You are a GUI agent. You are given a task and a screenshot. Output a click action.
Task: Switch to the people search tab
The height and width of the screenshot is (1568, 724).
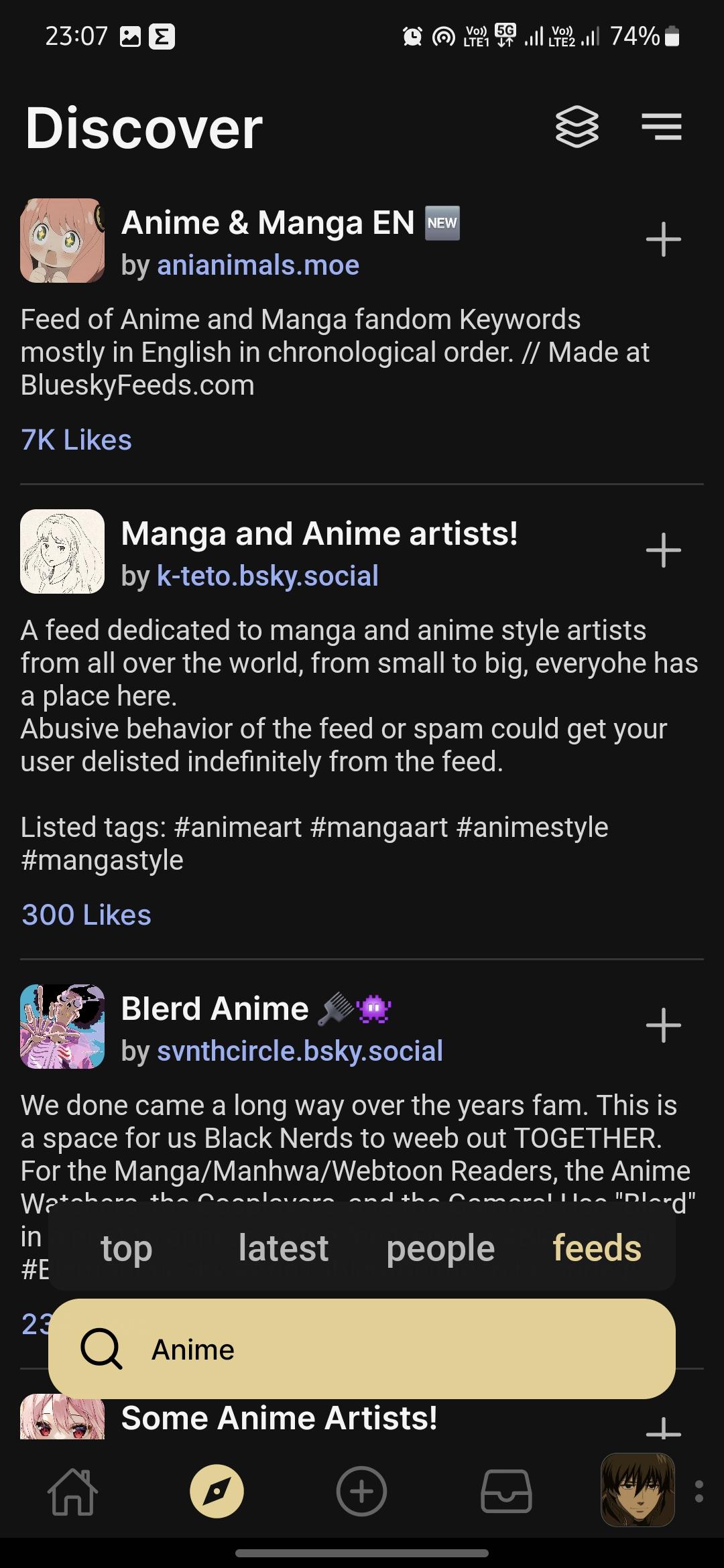pyautogui.click(x=440, y=1248)
